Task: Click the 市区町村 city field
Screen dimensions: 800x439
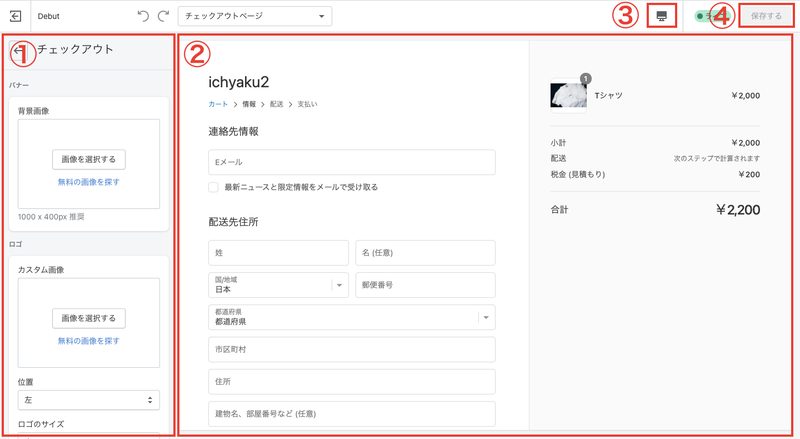Action: 352,350
